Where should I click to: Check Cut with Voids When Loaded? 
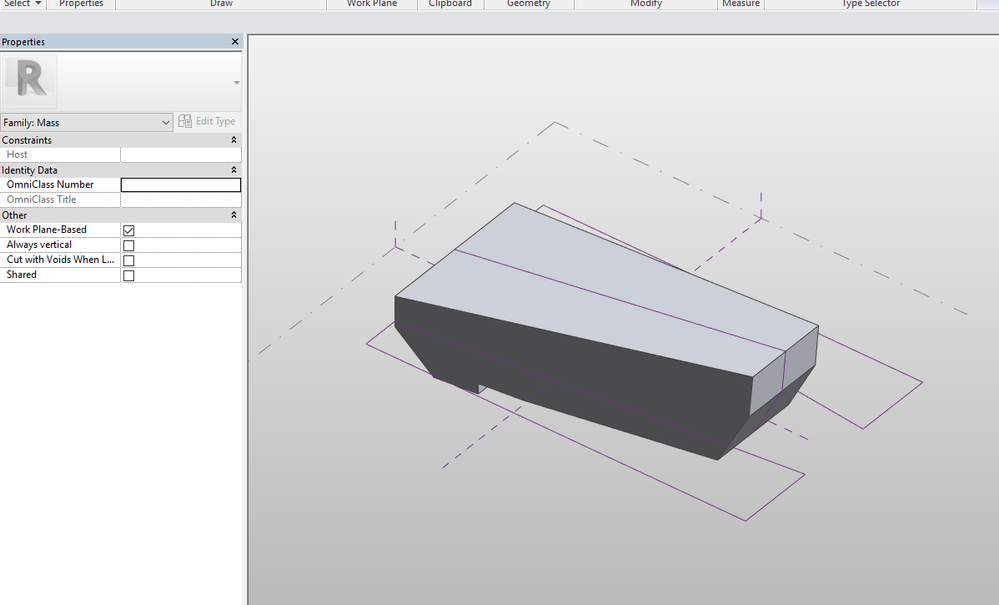coord(128,260)
